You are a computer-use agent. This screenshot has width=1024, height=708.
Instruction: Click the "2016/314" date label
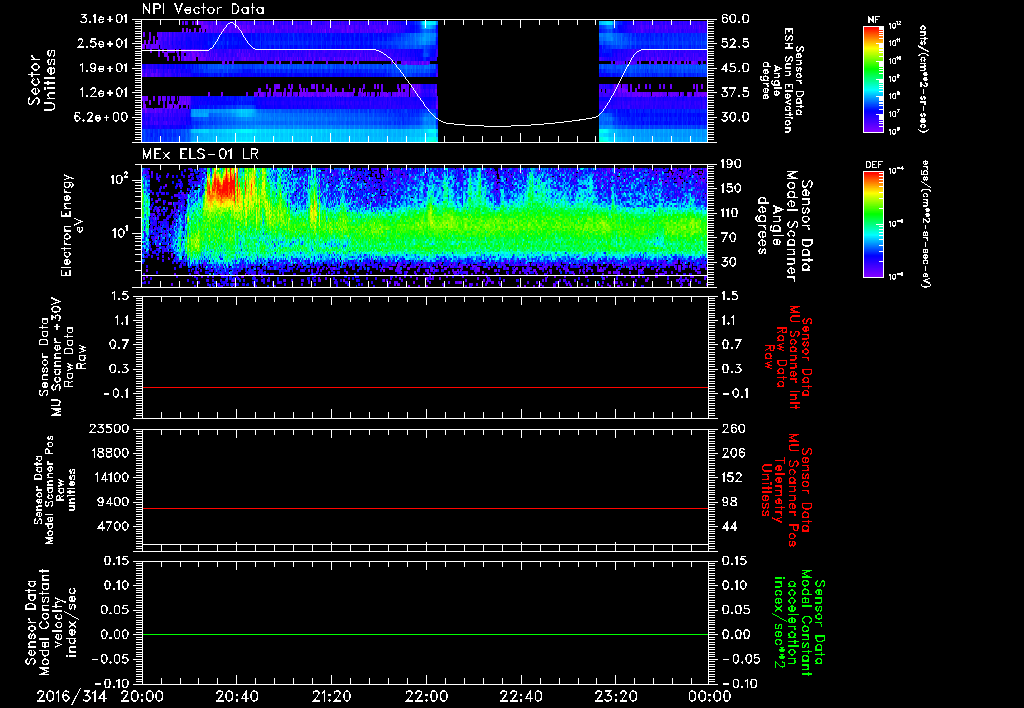(x=72, y=696)
